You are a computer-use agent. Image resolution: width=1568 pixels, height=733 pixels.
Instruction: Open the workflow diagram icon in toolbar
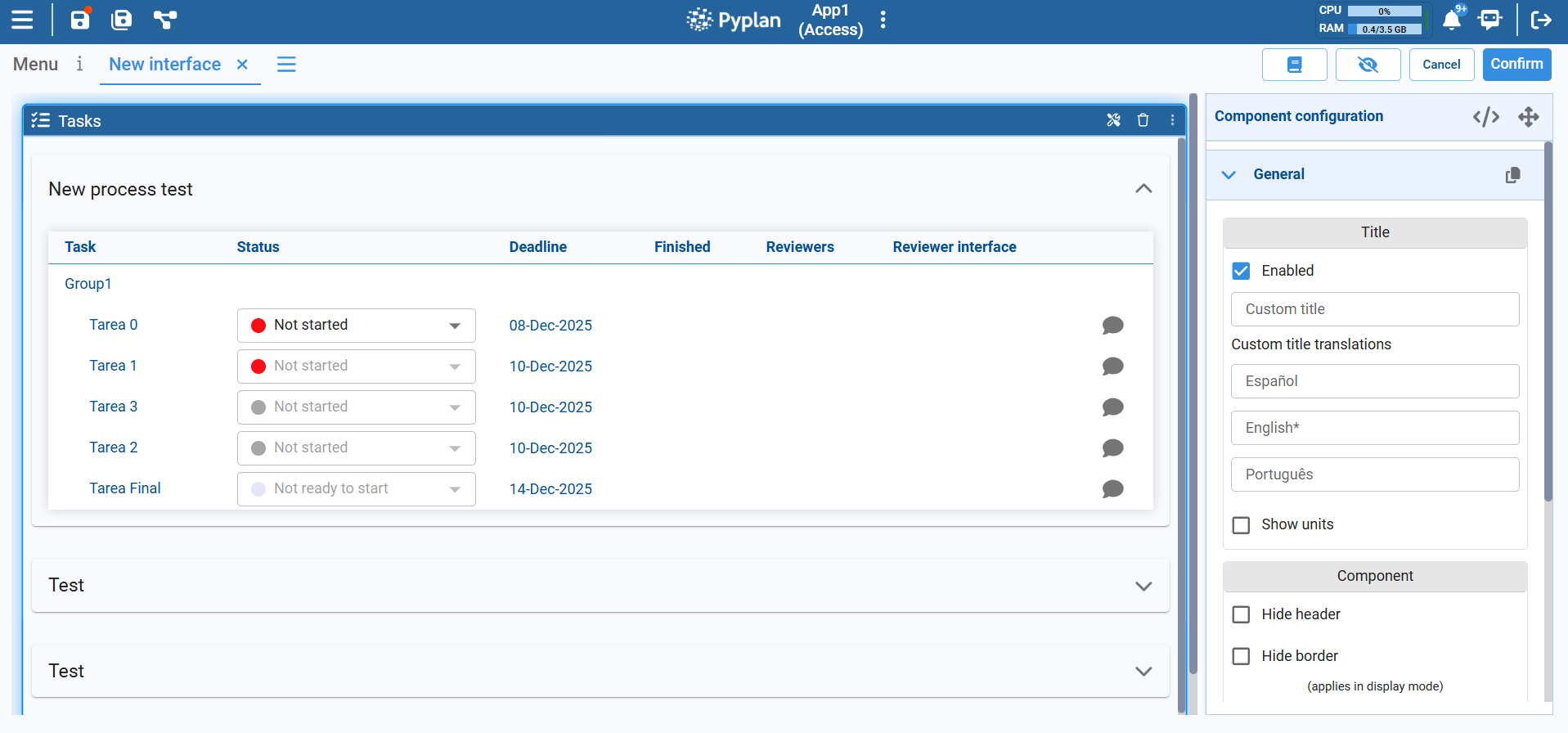pos(165,20)
